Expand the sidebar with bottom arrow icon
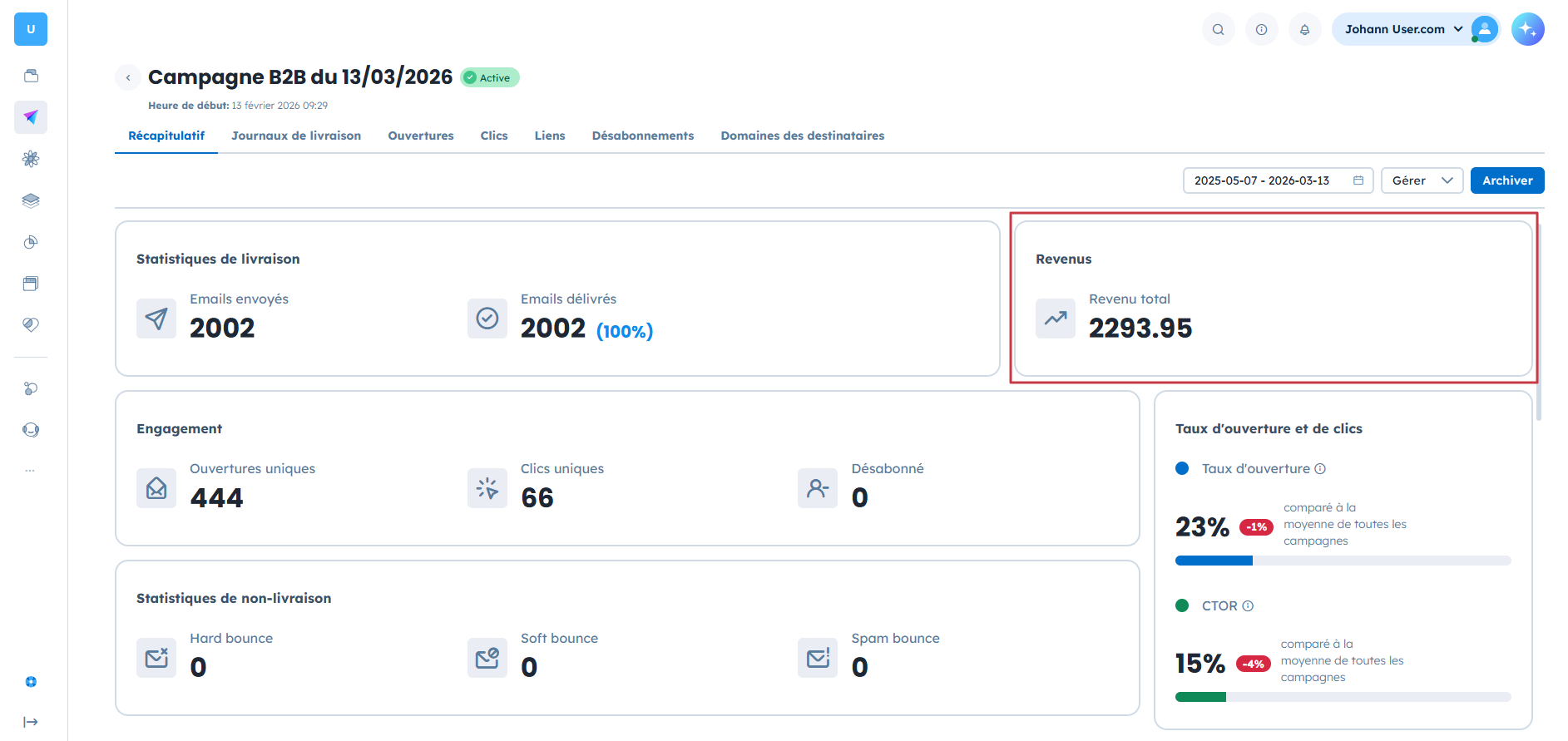Viewport: 1568px width, 741px height. coord(31,722)
